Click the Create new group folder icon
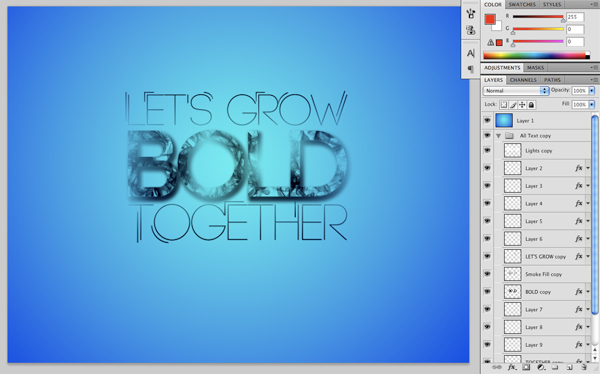The image size is (600, 374). point(555,367)
